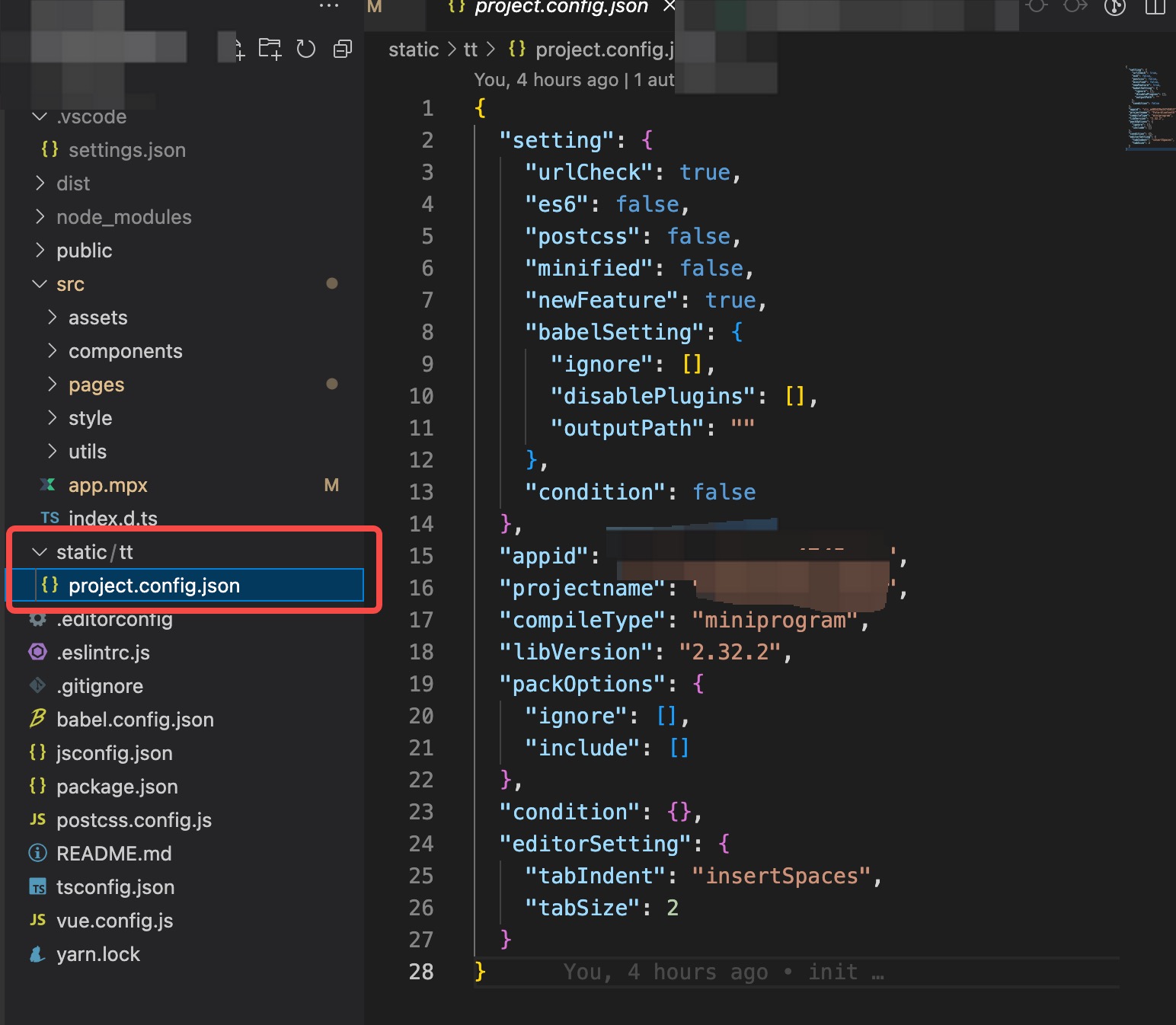Click the "packOptions" key
This screenshot has width=1176, height=1025.
583,684
